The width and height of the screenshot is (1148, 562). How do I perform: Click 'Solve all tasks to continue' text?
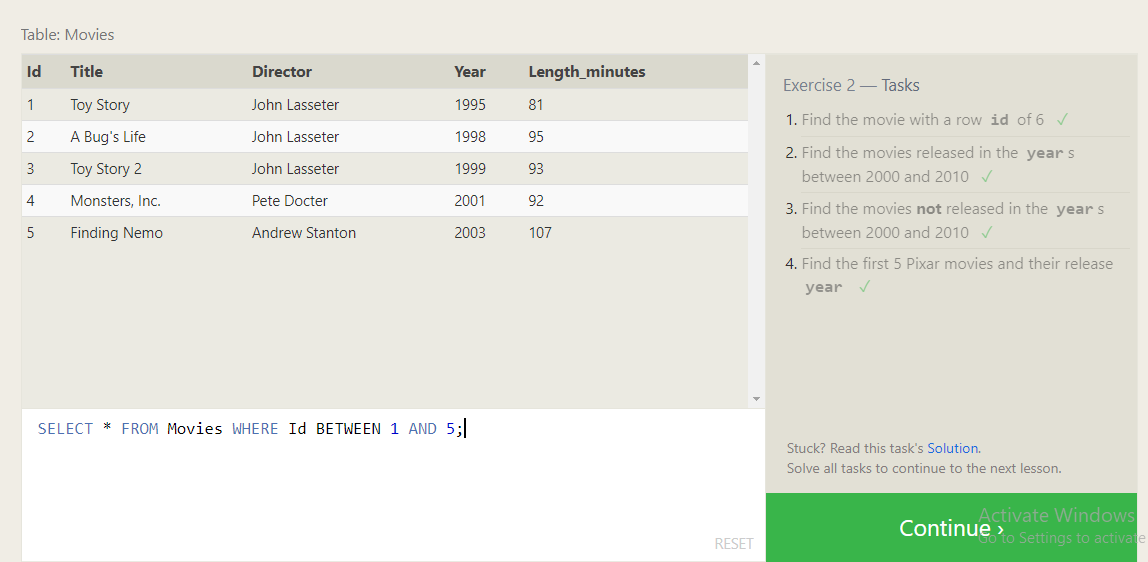(924, 468)
